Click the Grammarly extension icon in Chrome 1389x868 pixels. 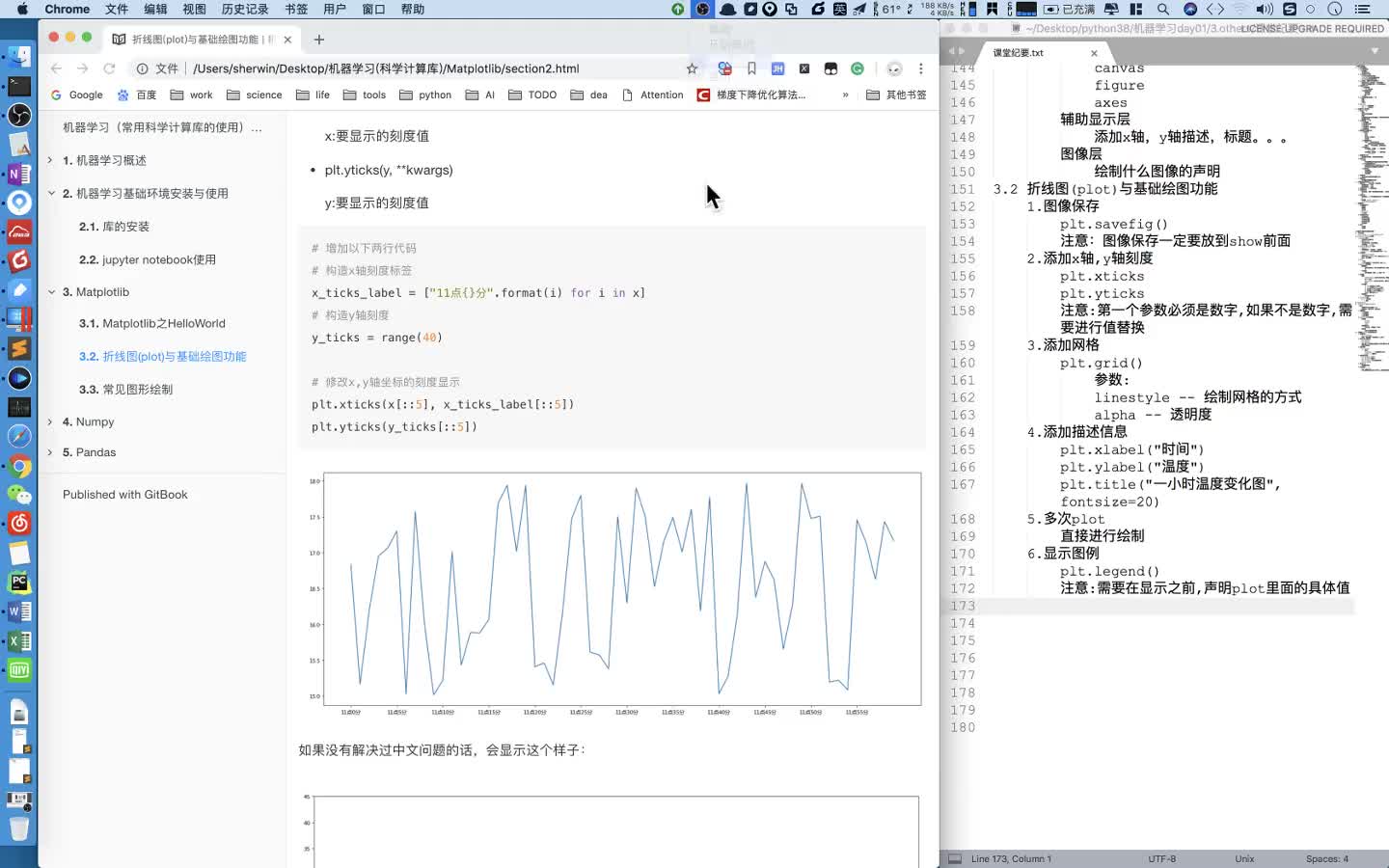pyautogui.click(x=858, y=68)
